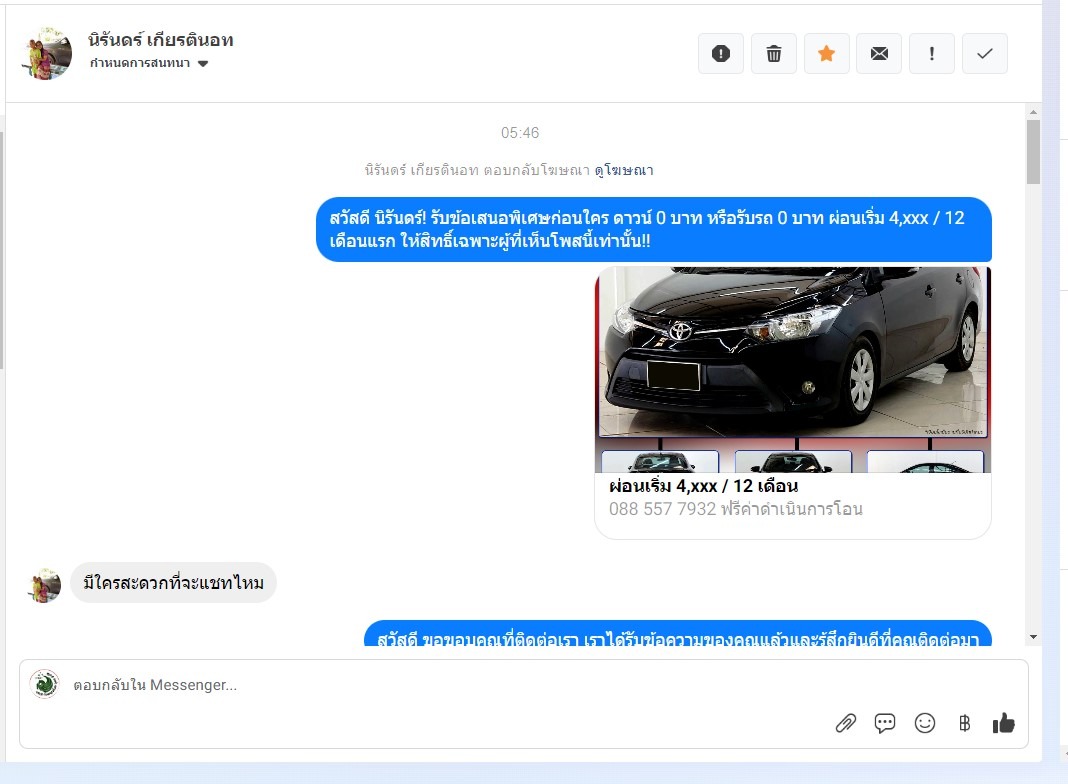Mark conversation done with checkmark icon
Image resolution: width=1068 pixels, height=784 pixels.
[x=985, y=54]
